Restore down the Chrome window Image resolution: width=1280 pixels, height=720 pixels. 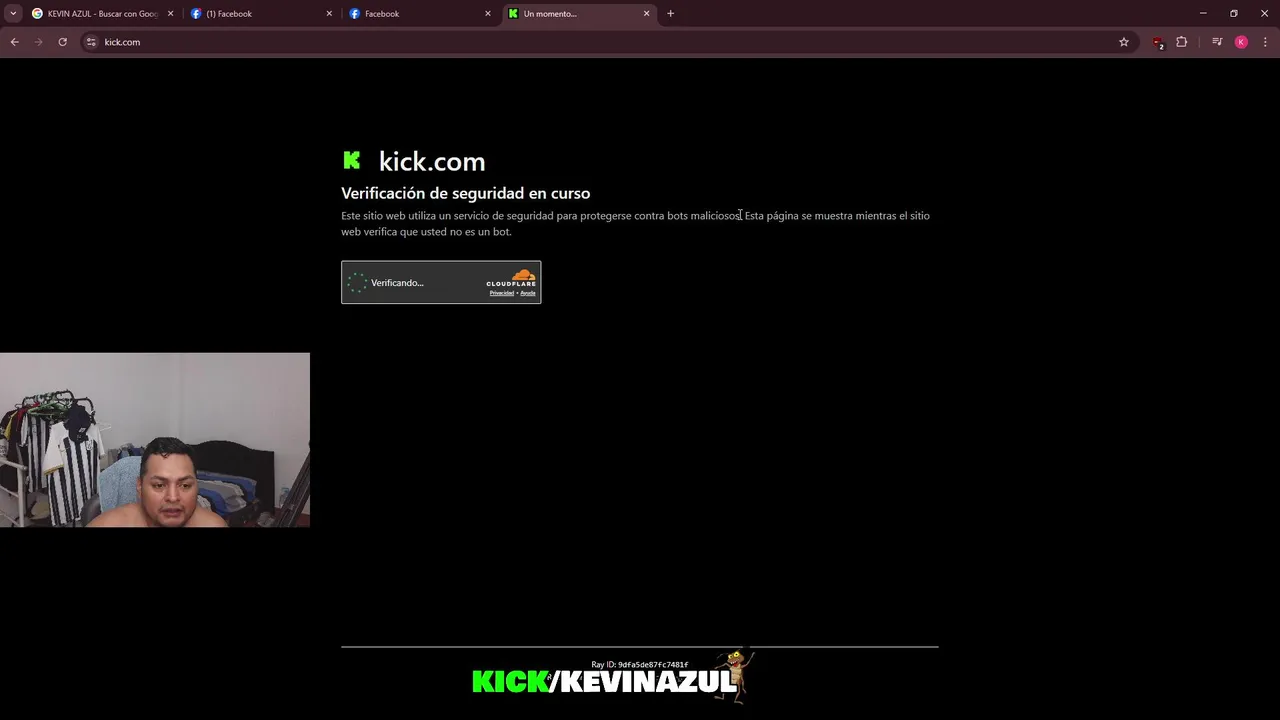(x=1234, y=13)
